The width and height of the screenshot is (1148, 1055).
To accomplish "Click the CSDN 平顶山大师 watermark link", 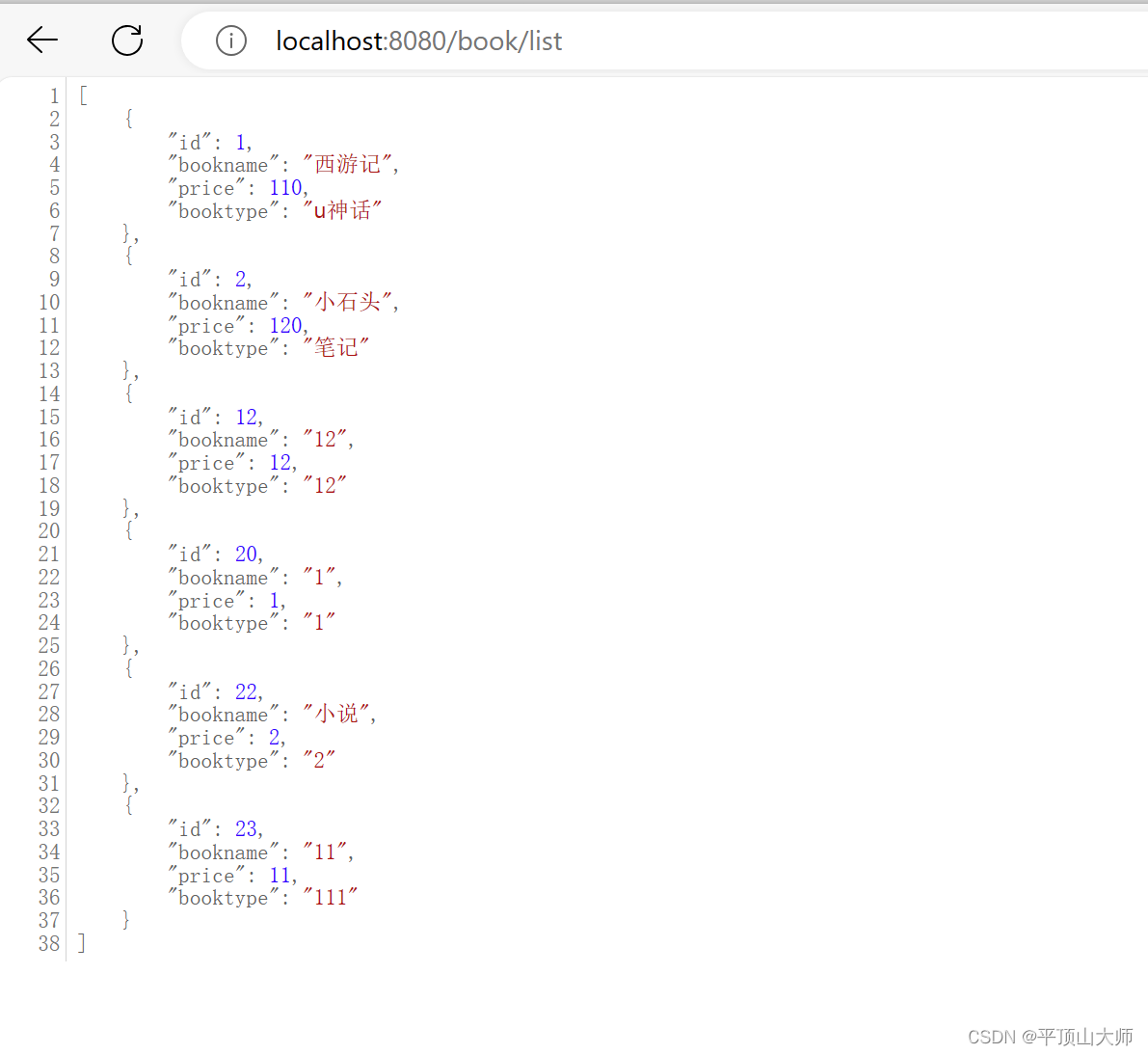I will tap(1050, 1037).
